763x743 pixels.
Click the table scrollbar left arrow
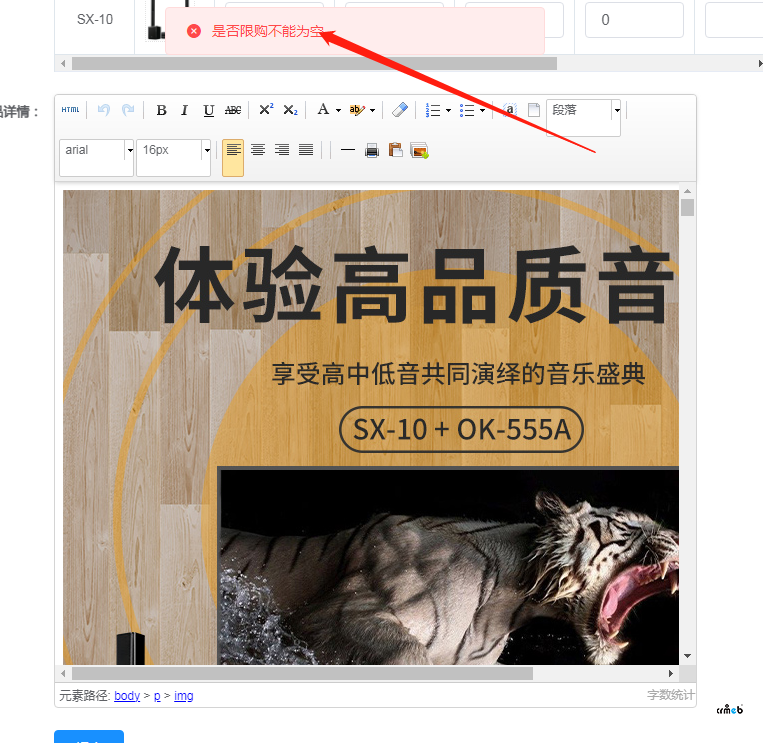(x=63, y=63)
